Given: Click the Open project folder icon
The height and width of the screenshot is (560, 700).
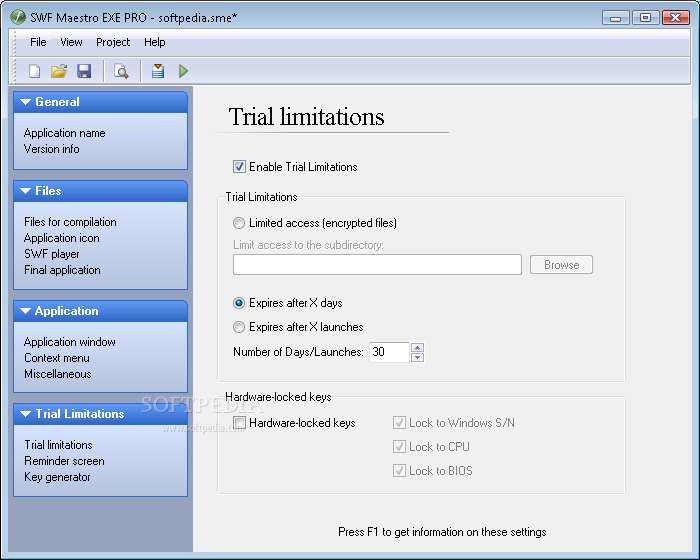Looking at the screenshot, I should [59, 71].
